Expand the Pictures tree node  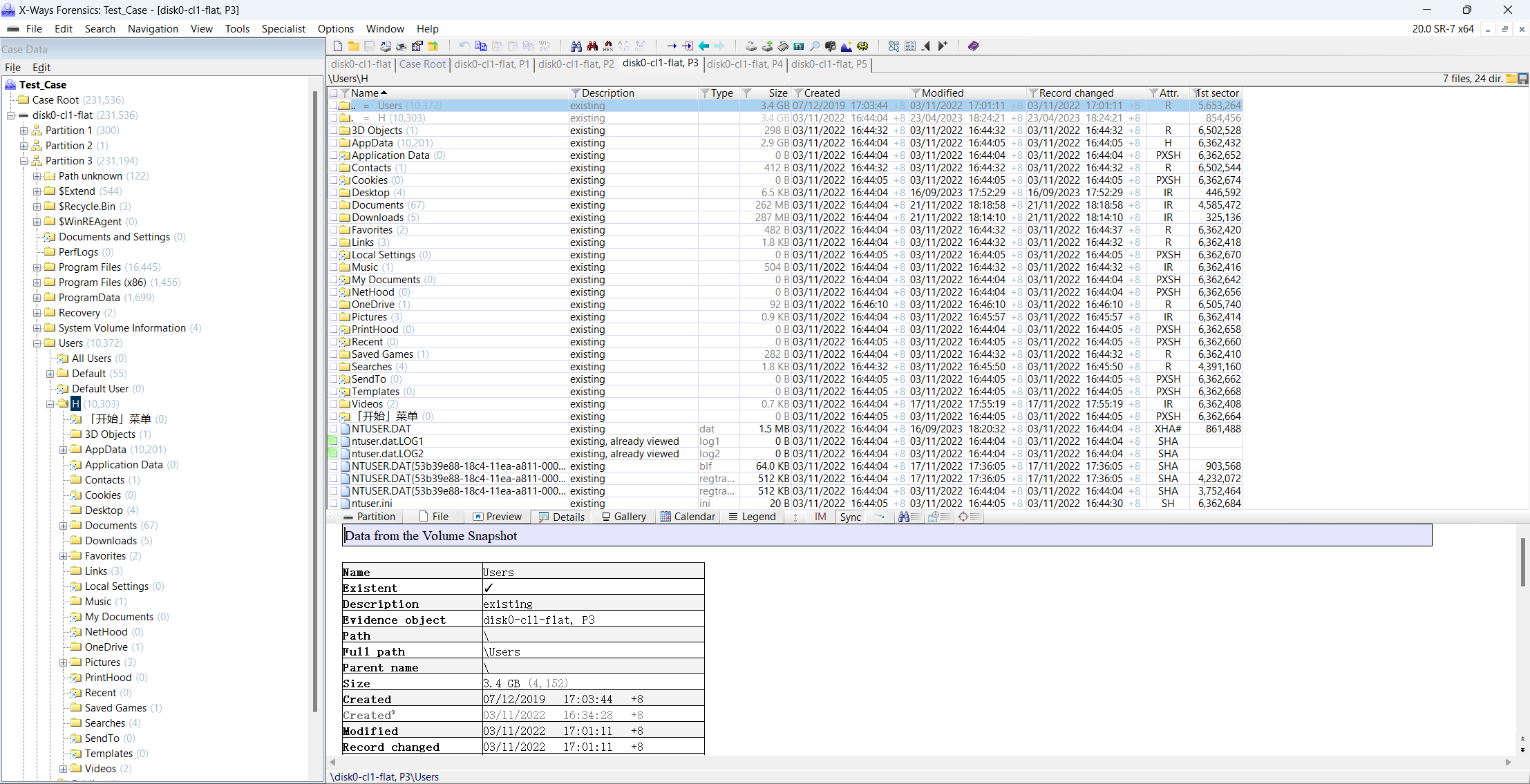tap(64, 662)
